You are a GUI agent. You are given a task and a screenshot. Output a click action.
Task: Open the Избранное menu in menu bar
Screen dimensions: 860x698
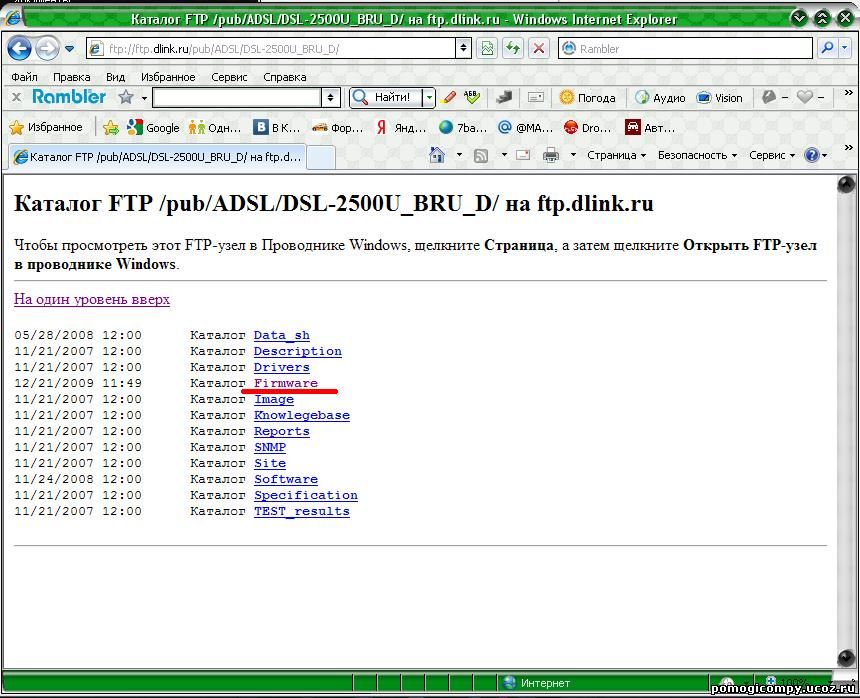tap(168, 77)
